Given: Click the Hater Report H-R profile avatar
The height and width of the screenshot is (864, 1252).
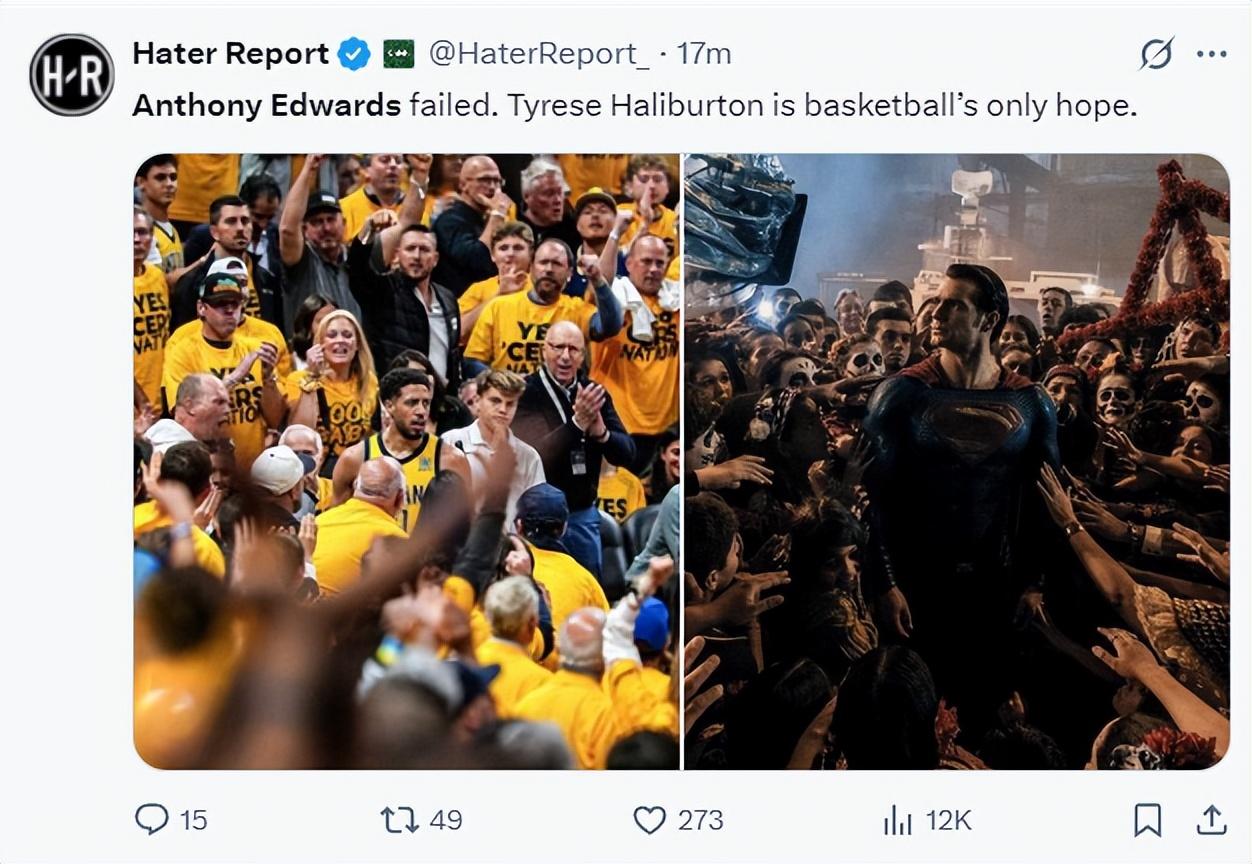Looking at the screenshot, I should point(71,75).
